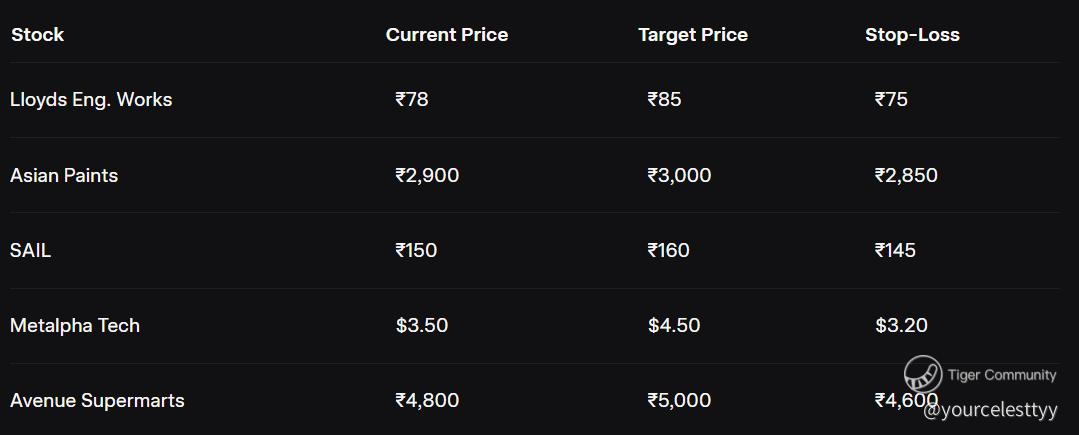Viewport: 1079px width, 435px height.
Task: Click the @yourcelesttyy username watermark
Action: [x=990, y=410]
